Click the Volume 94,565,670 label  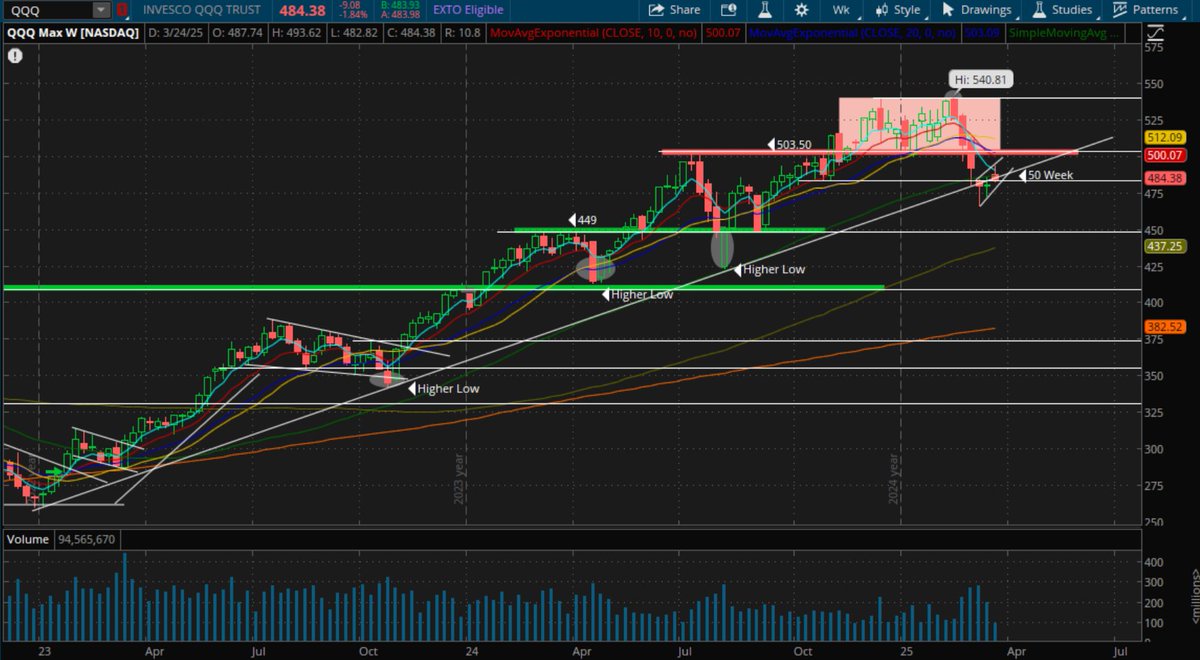(60, 538)
